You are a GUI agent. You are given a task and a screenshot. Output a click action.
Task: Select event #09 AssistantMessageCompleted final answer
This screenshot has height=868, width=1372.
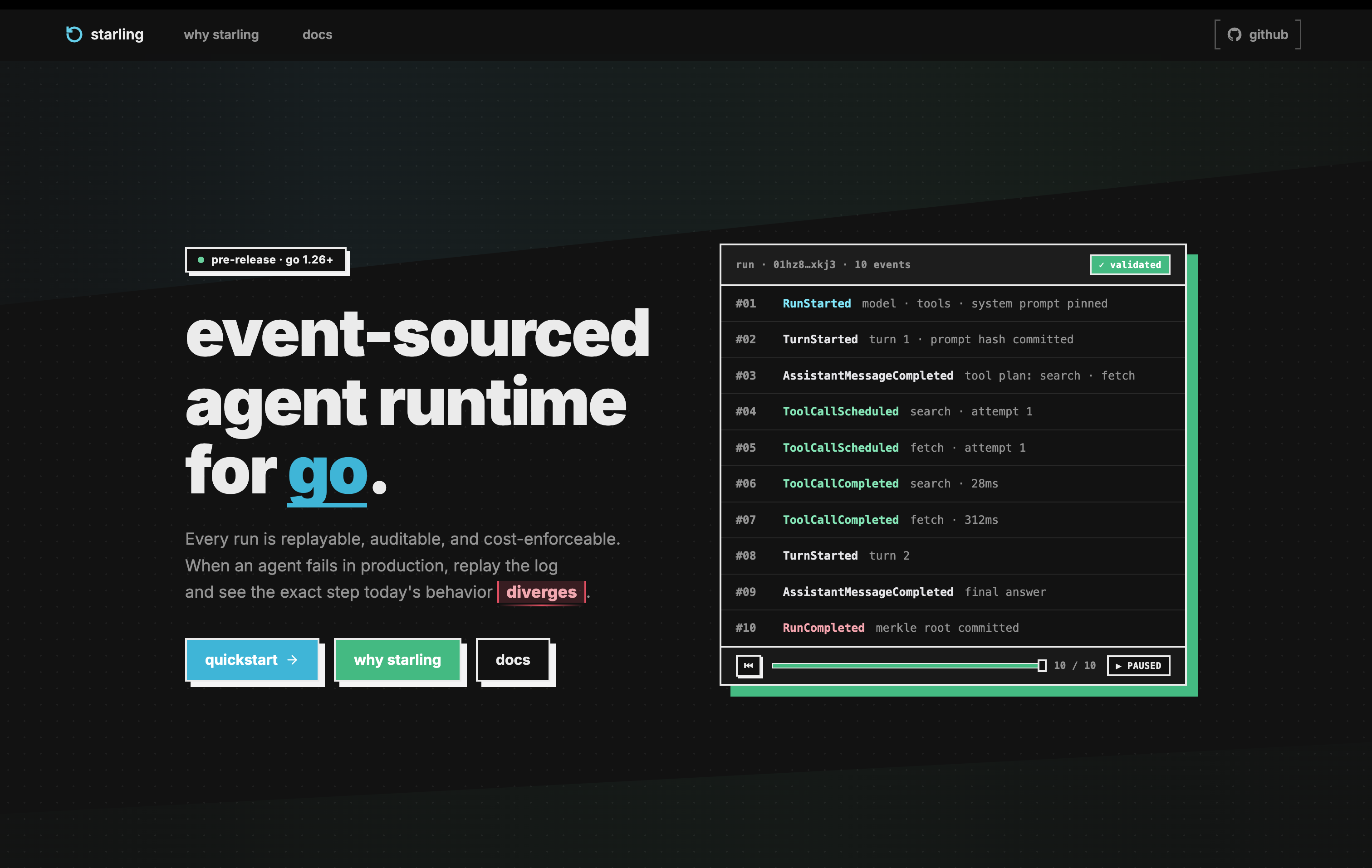click(x=953, y=592)
